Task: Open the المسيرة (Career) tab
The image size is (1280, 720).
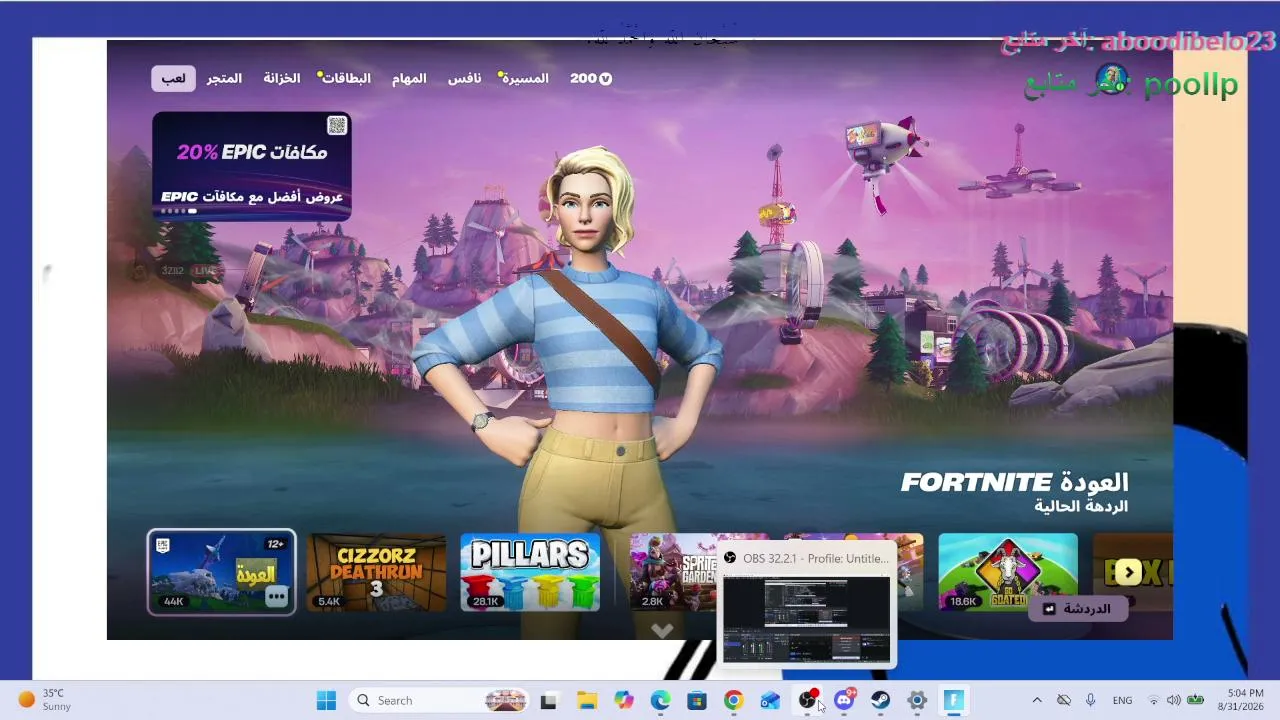Action: point(525,78)
